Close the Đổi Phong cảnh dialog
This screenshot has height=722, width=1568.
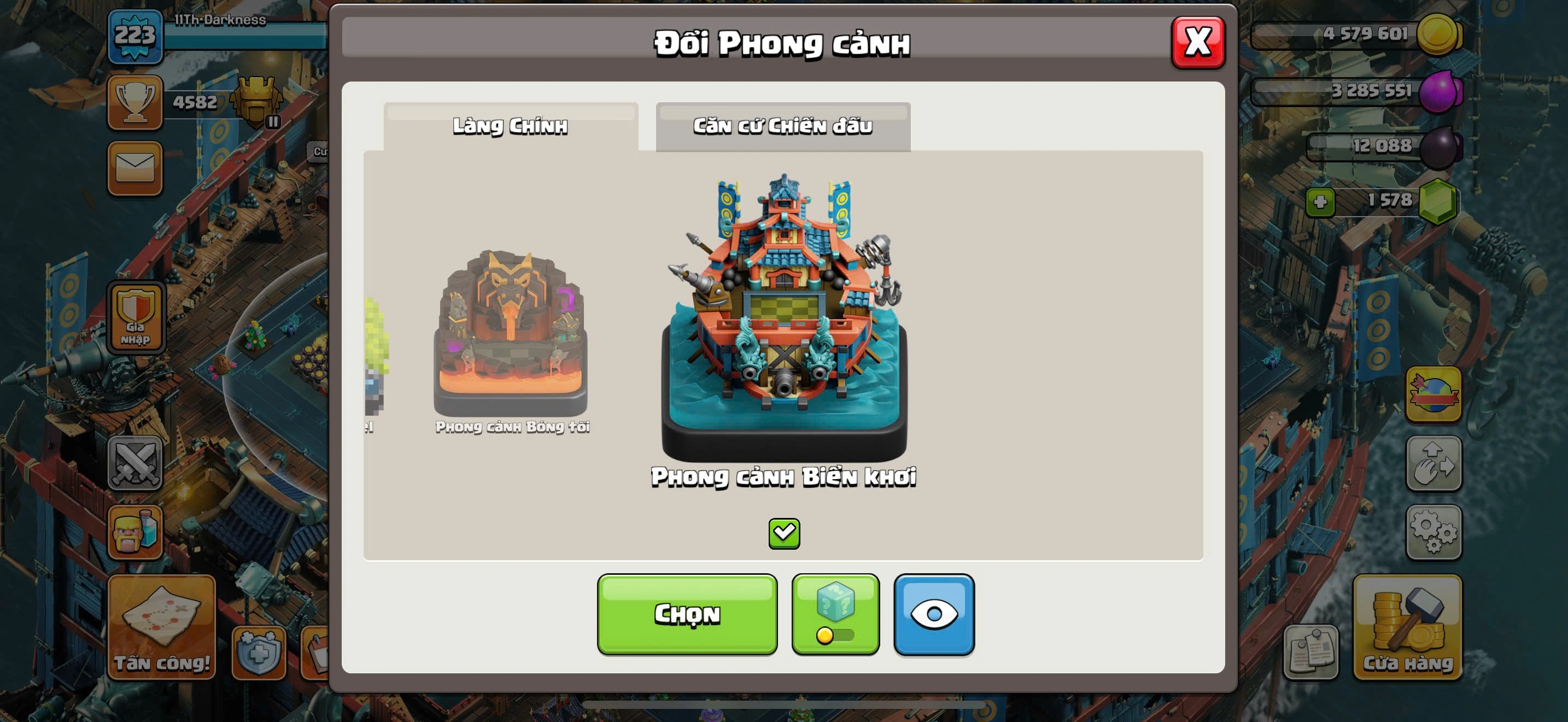coord(1198,43)
